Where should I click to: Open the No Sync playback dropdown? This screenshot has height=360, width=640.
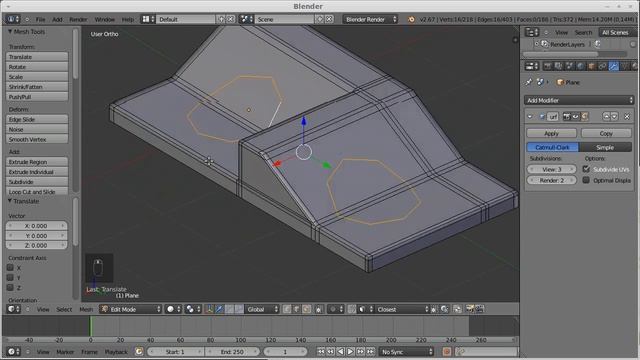(406, 351)
